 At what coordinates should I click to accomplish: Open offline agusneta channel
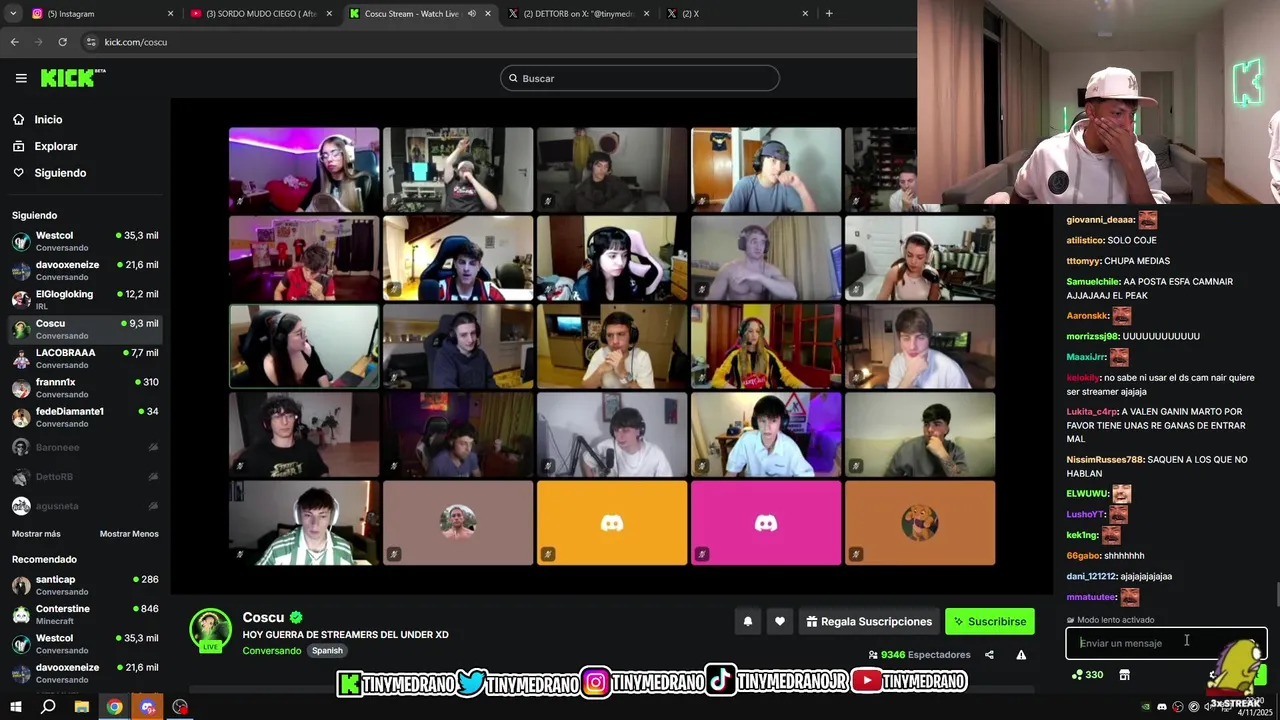point(85,506)
